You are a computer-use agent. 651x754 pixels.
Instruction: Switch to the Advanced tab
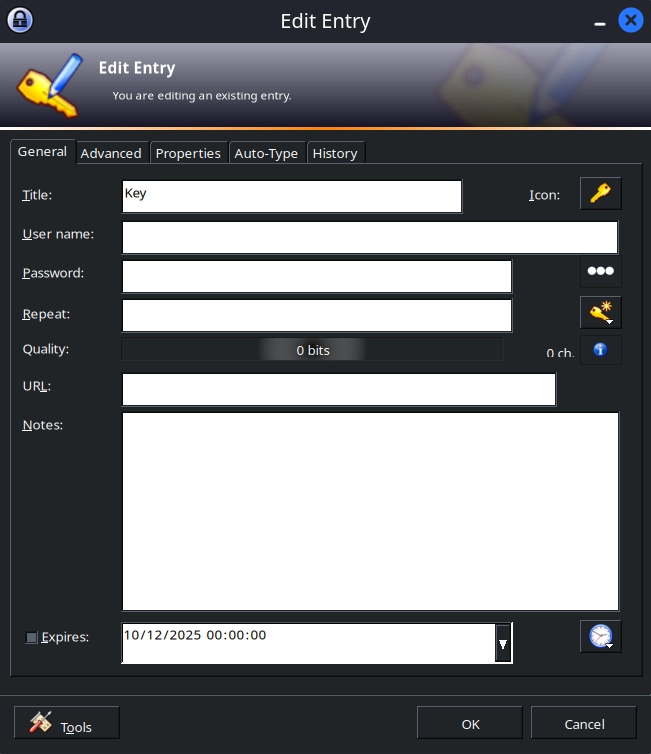point(111,153)
